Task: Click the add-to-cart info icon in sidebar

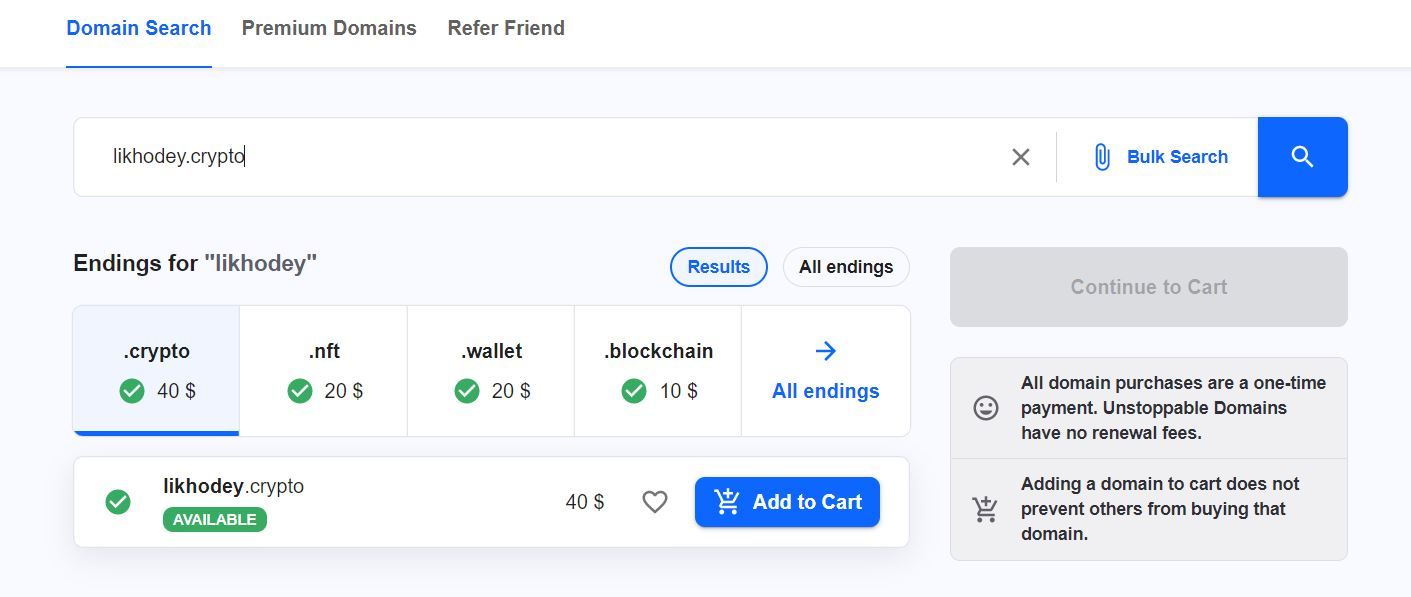Action: 985,509
